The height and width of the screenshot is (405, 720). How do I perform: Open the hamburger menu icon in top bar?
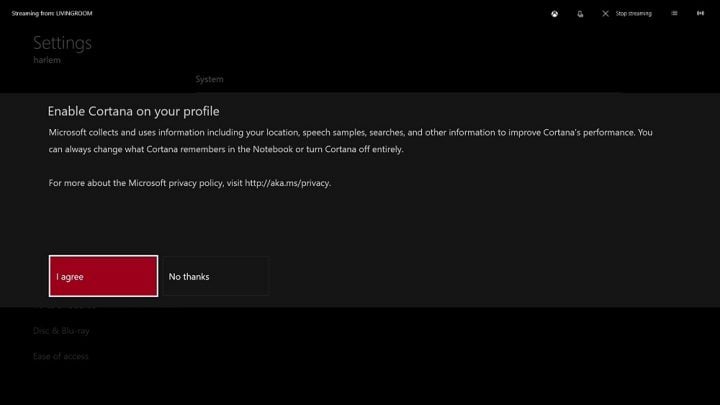(x=675, y=13)
